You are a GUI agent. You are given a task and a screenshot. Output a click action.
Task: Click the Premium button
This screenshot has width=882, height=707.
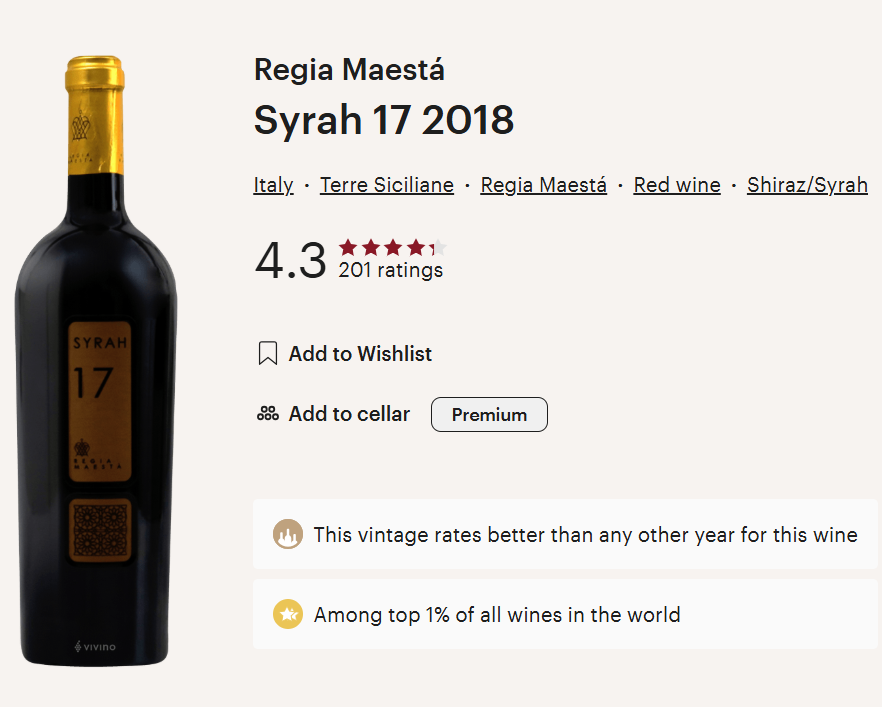[489, 415]
